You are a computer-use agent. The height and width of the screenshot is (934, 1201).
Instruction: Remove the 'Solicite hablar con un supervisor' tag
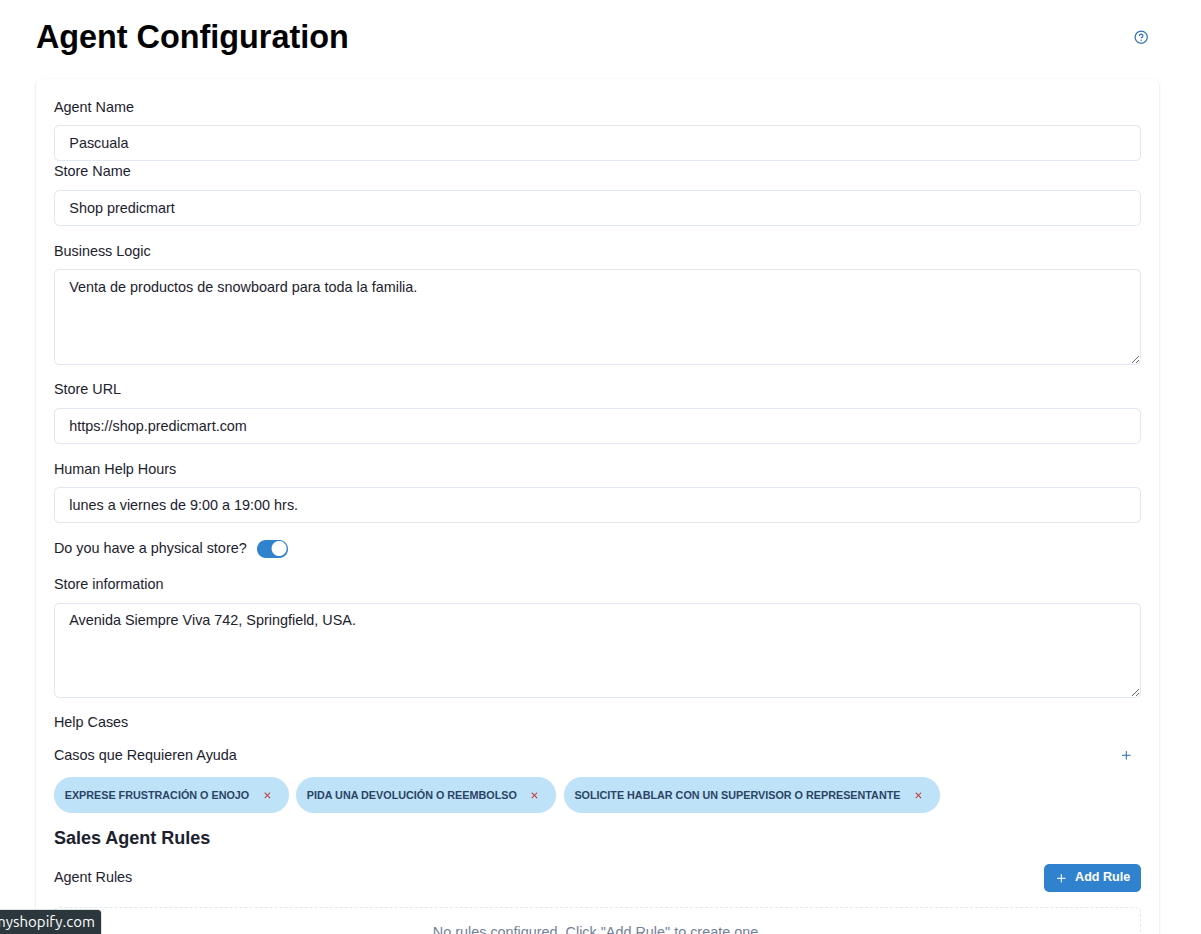[x=918, y=796]
